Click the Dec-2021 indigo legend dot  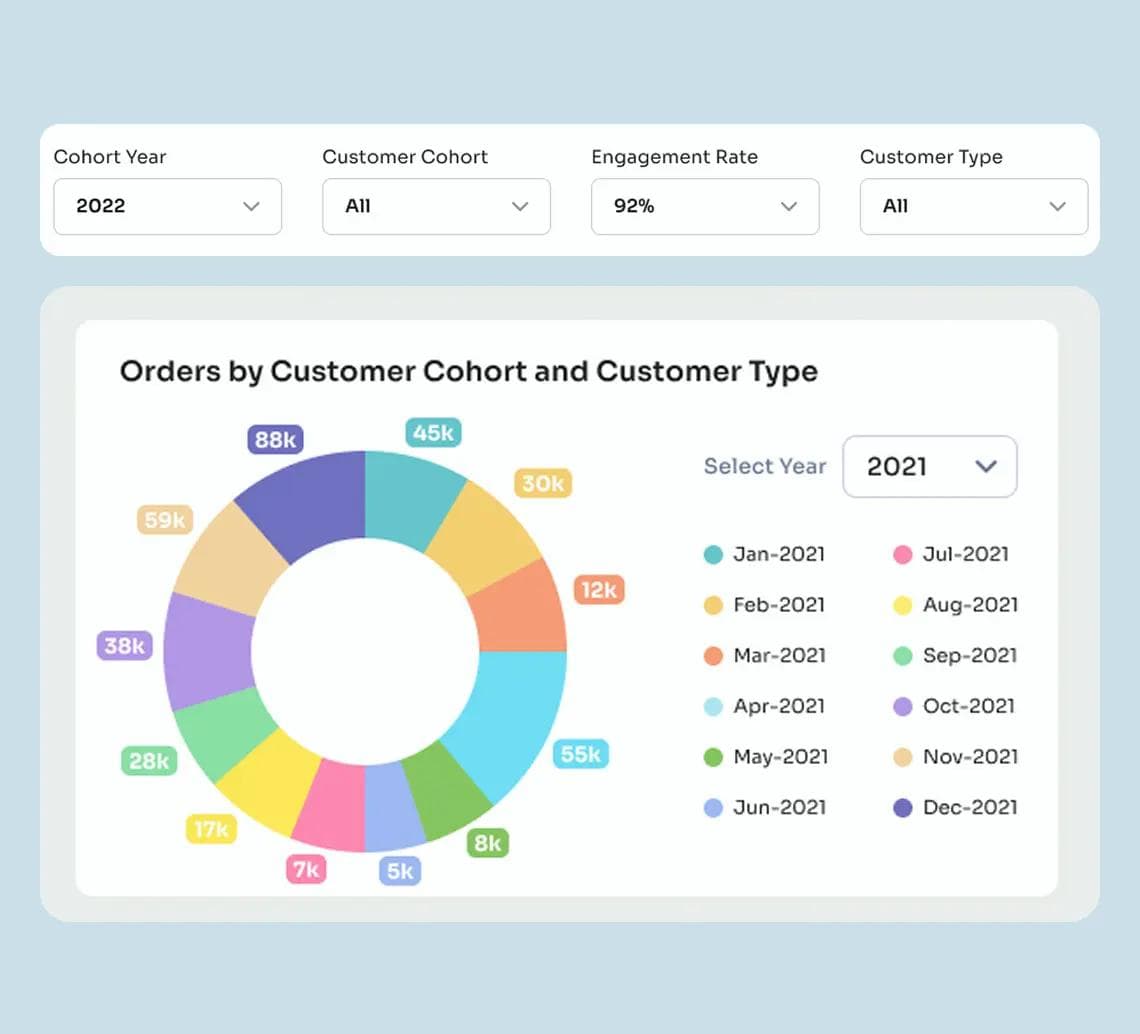pyautogui.click(x=902, y=808)
